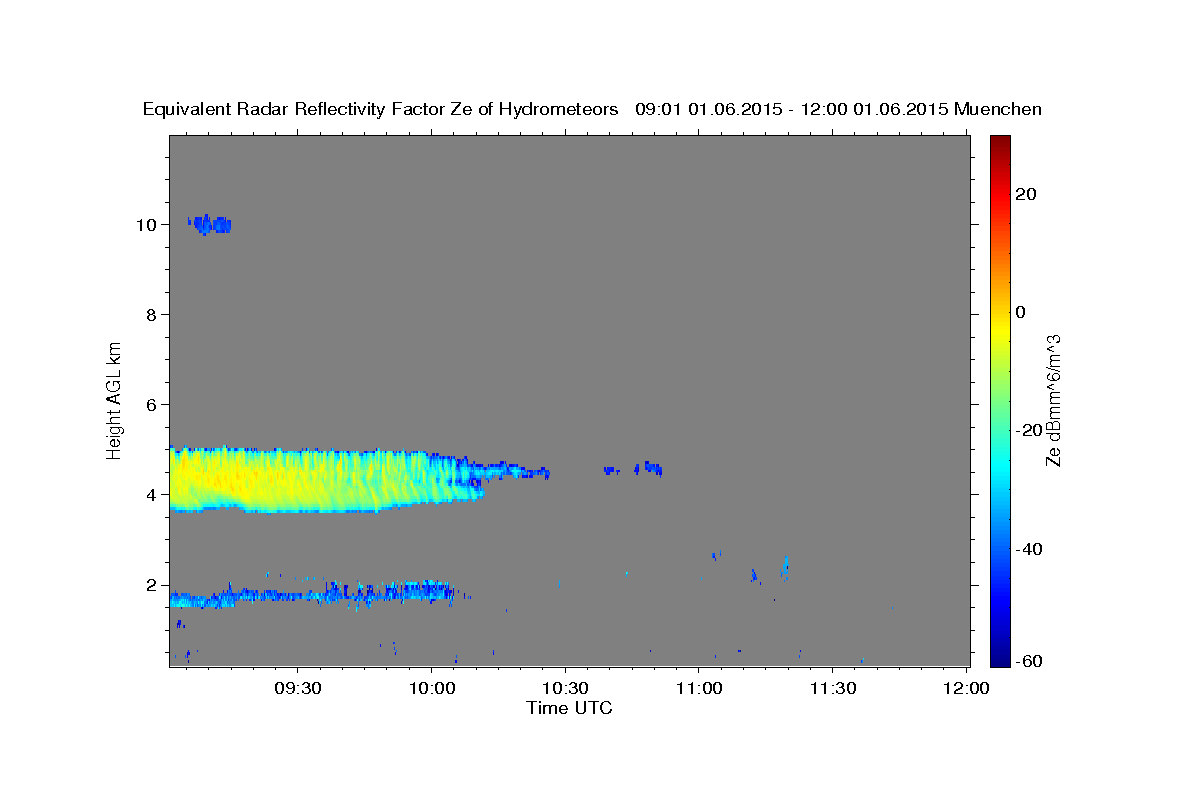Click the colorbar tick label '-60'
The width and height of the screenshot is (1200, 800).
[1027, 660]
